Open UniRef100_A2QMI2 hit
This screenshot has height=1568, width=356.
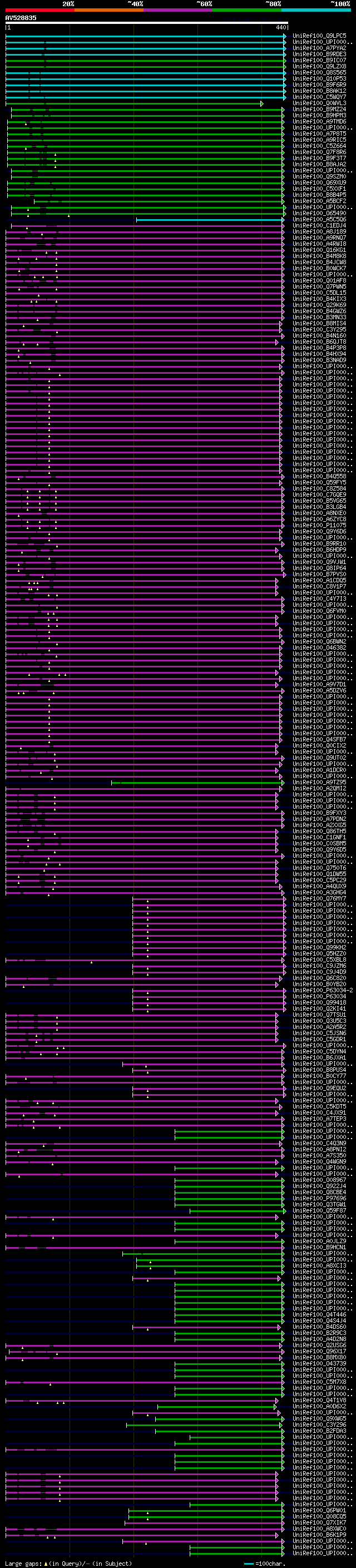click(319, 789)
